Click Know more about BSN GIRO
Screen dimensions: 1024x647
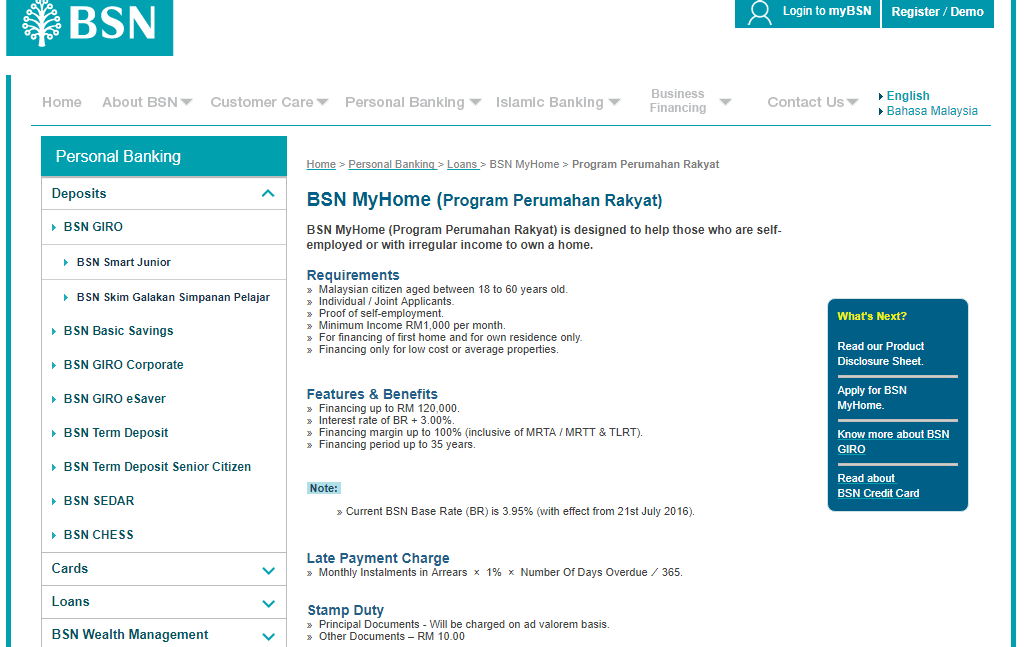893,442
